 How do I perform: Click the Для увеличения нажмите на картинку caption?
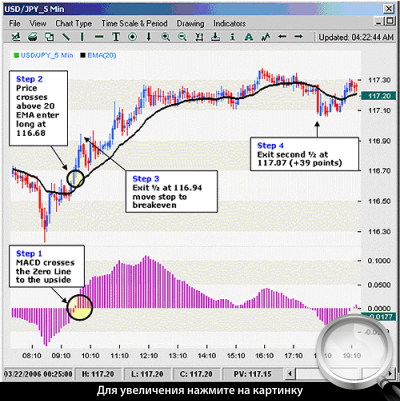[200, 390]
